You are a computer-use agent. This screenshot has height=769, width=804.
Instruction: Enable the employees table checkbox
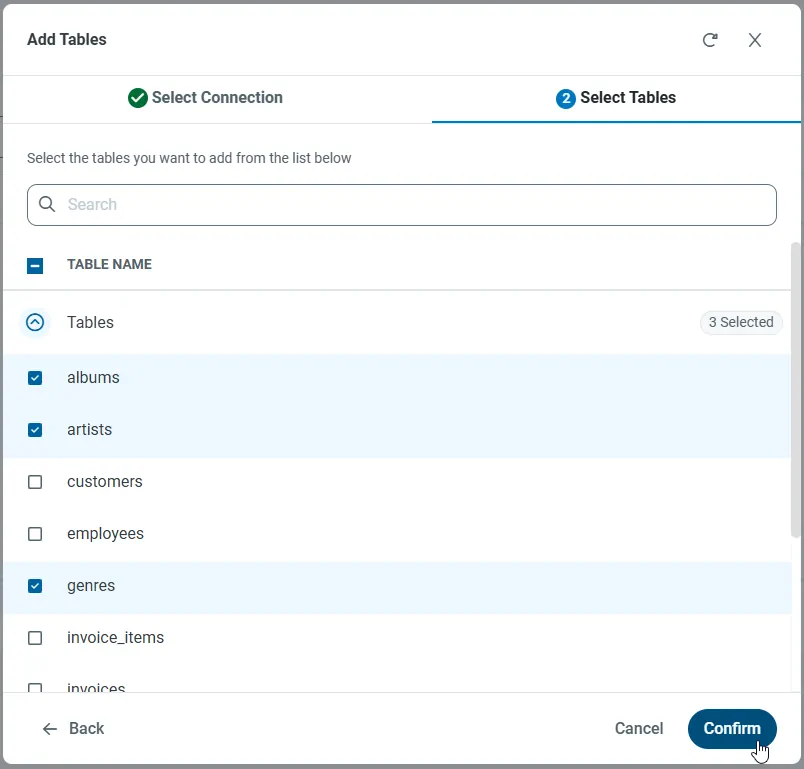(35, 534)
